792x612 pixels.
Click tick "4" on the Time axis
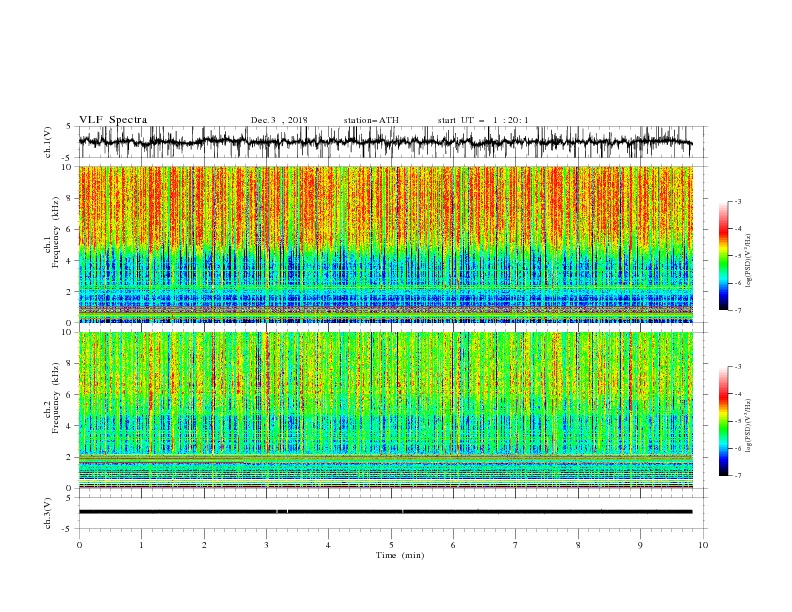(x=328, y=545)
